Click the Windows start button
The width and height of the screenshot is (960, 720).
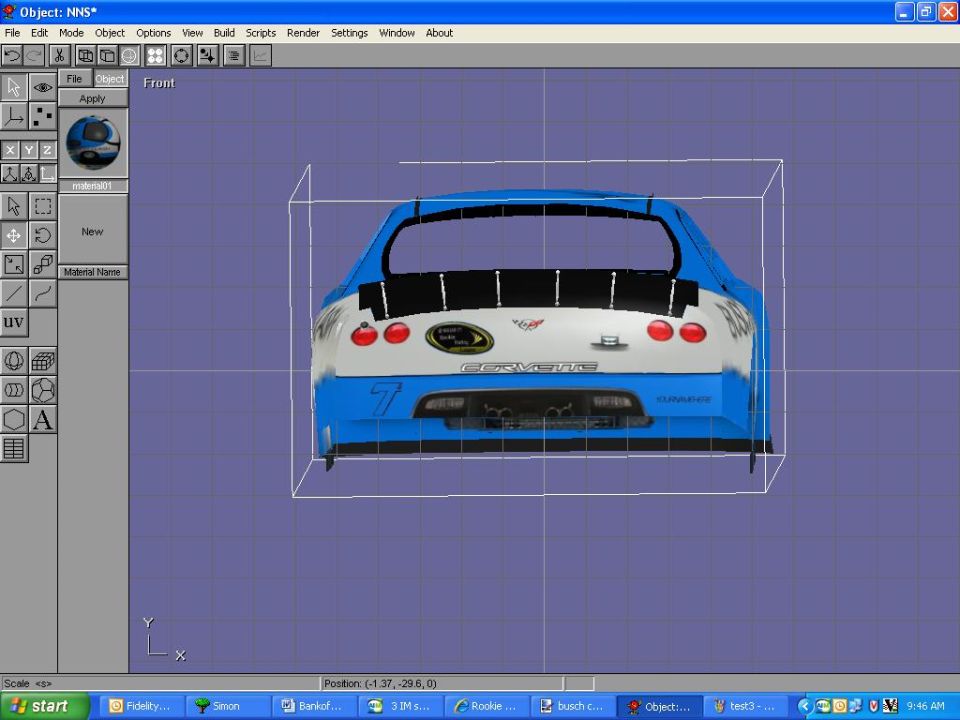tap(45, 707)
